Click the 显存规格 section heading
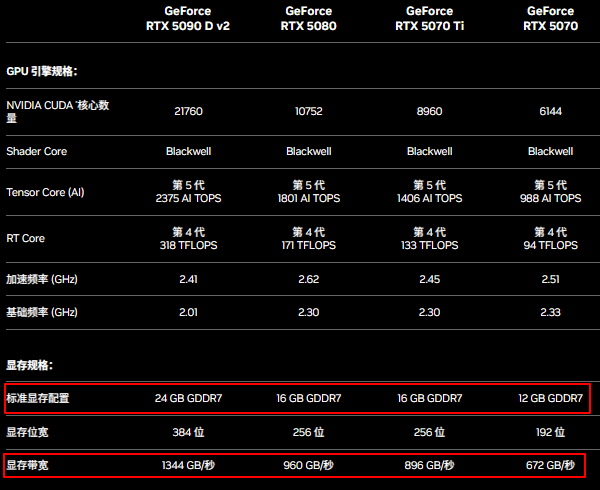 click(x=29, y=366)
